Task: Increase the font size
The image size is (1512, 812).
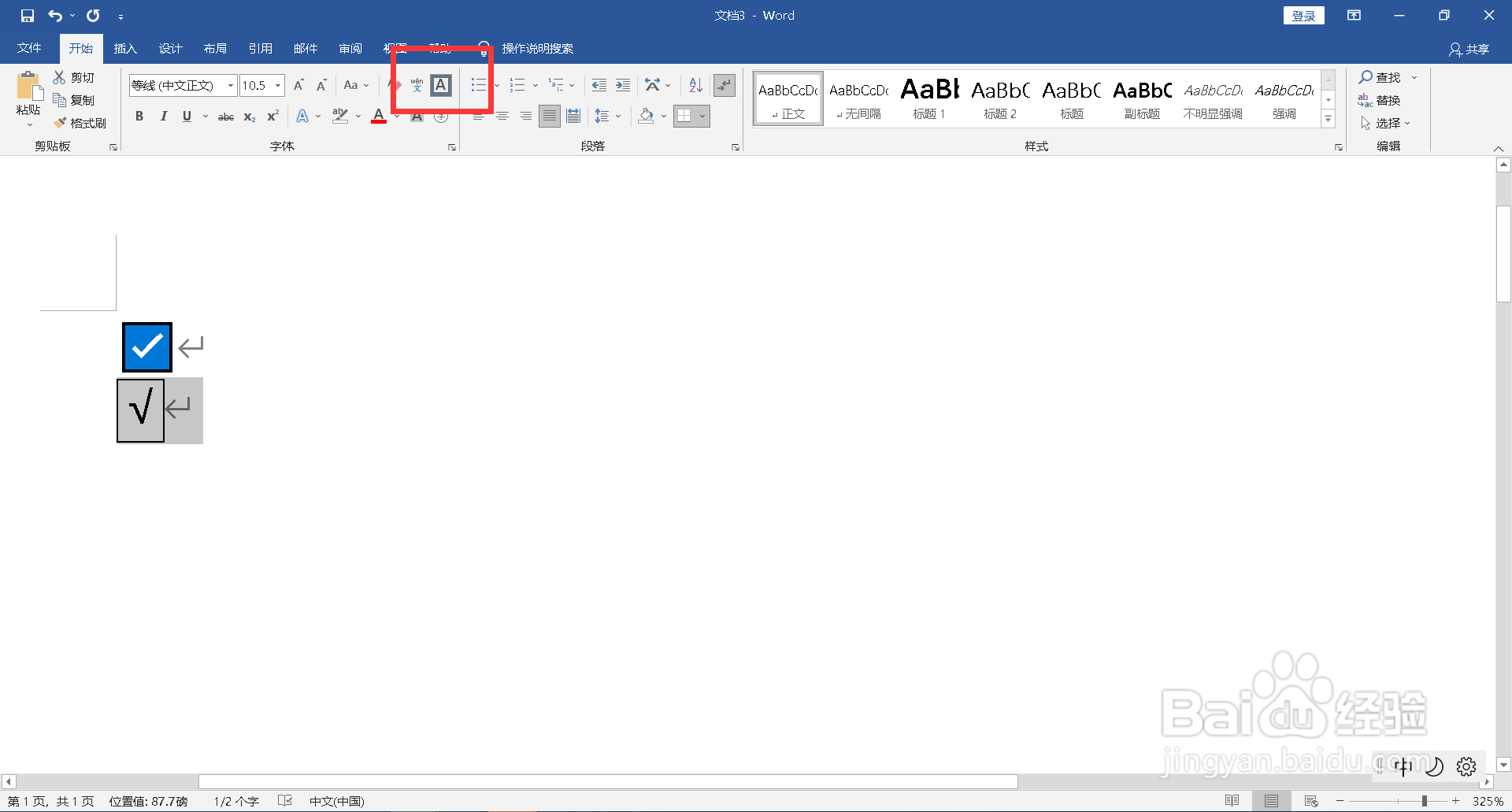Action: click(298, 85)
